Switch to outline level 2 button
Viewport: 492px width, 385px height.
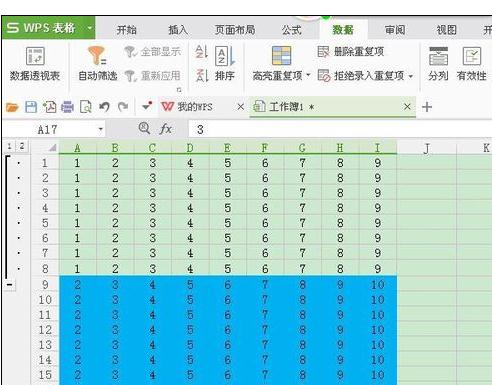point(22,146)
